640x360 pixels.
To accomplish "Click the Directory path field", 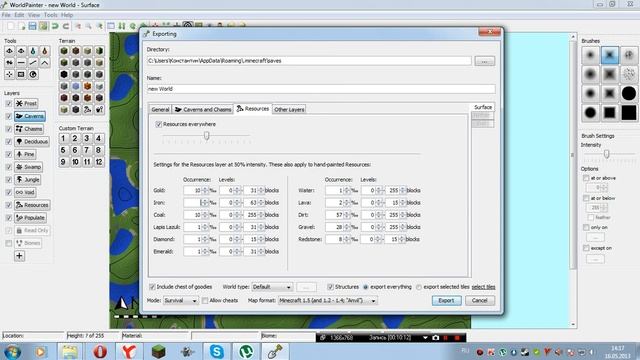I will coord(309,61).
